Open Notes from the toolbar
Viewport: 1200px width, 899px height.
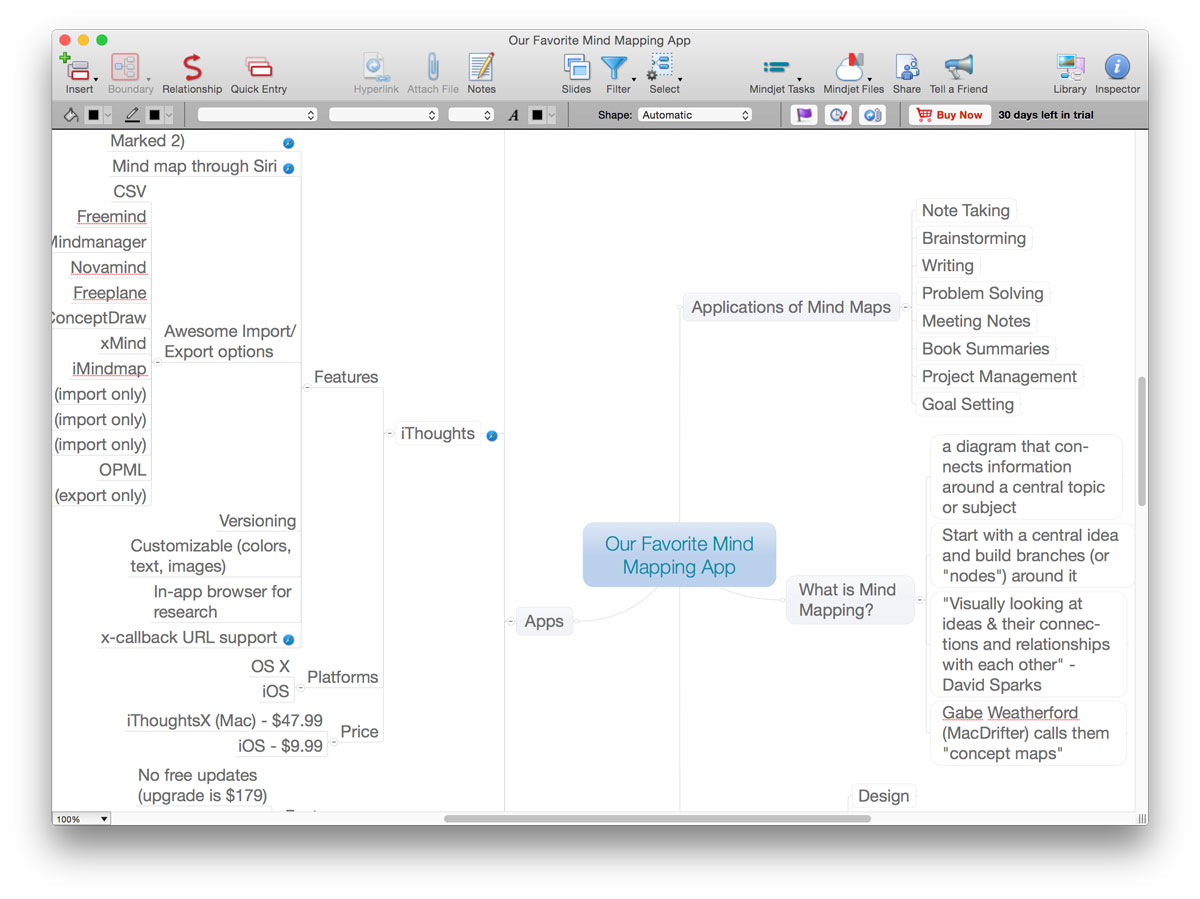pos(481,67)
